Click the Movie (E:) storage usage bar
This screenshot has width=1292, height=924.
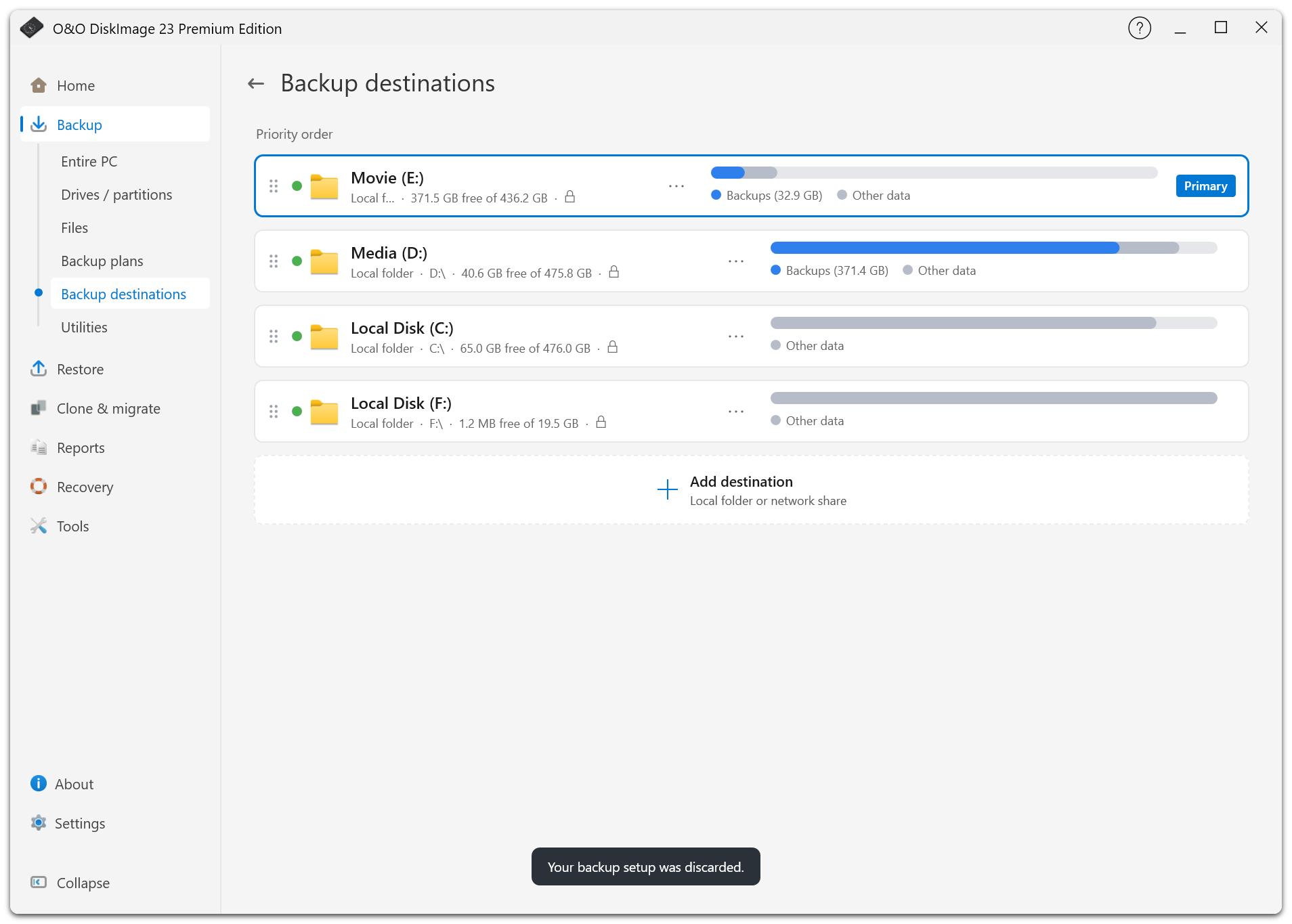(934, 173)
